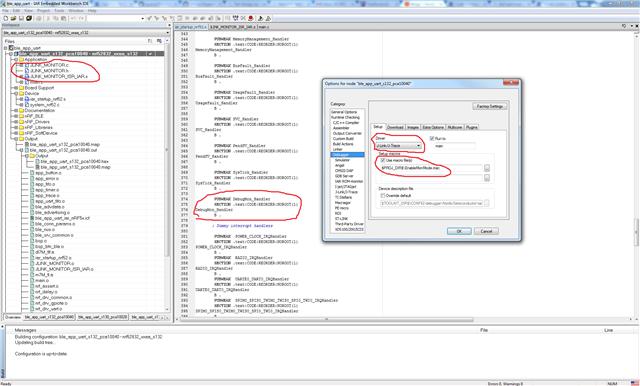Paste from clipboard via toolbar icon

pos(63,18)
